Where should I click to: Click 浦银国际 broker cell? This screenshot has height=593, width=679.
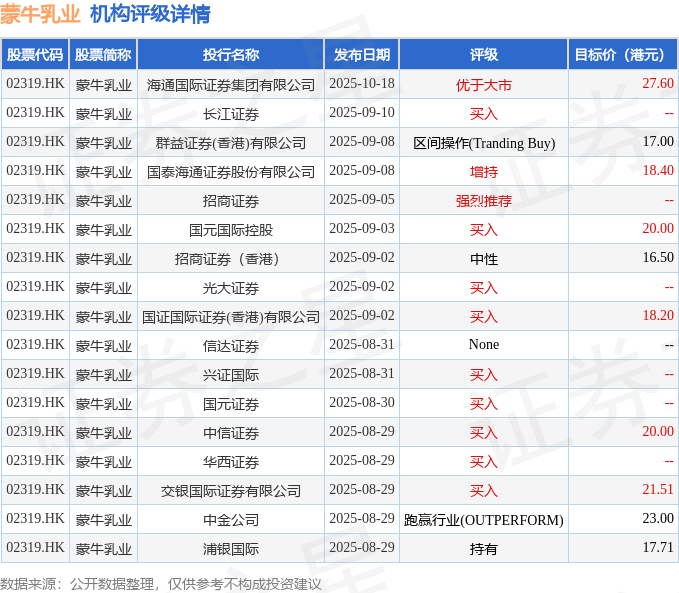click(231, 549)
